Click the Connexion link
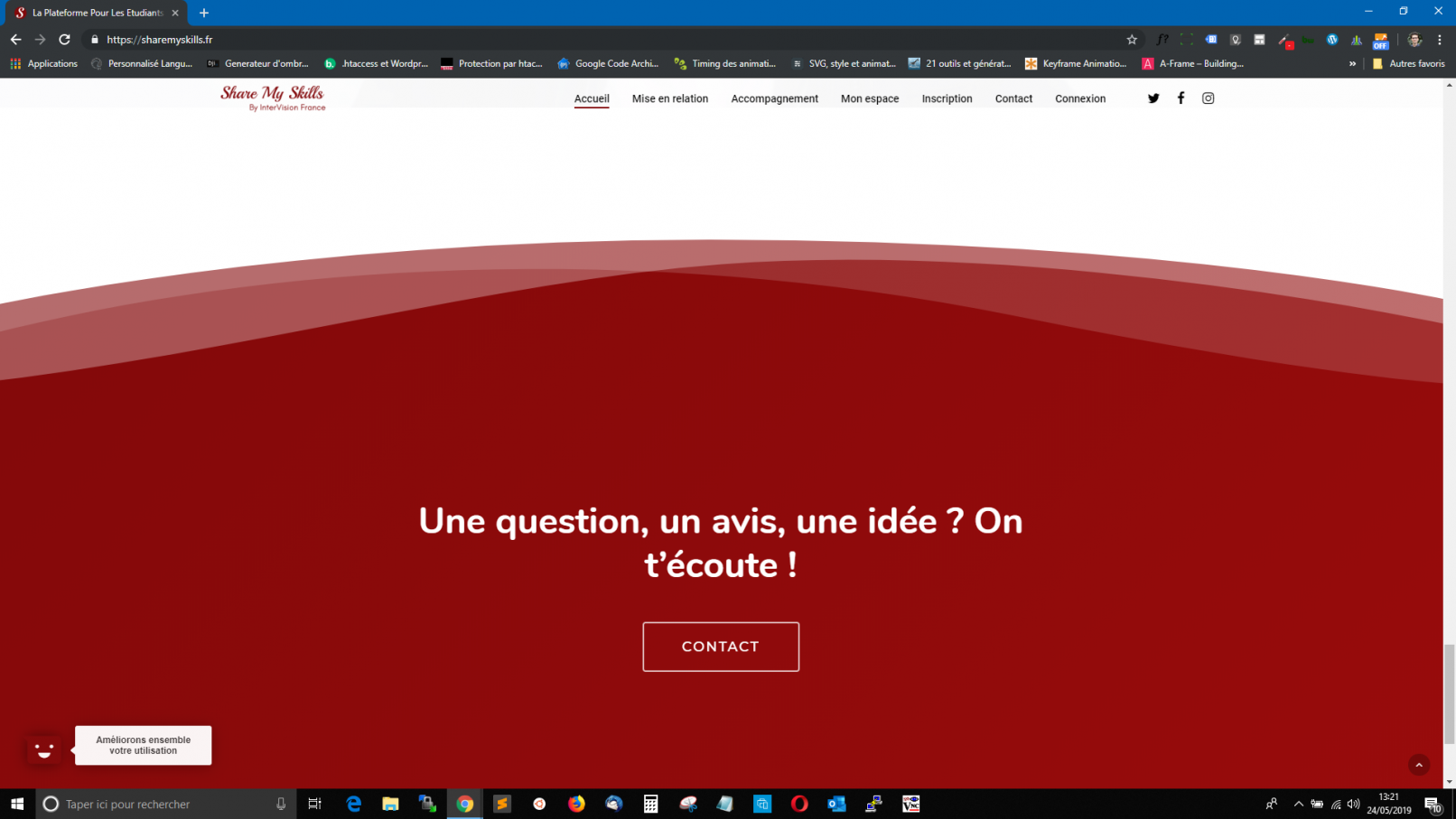This screenshot has height=819, width=1456. click(x=1079, y=98)
